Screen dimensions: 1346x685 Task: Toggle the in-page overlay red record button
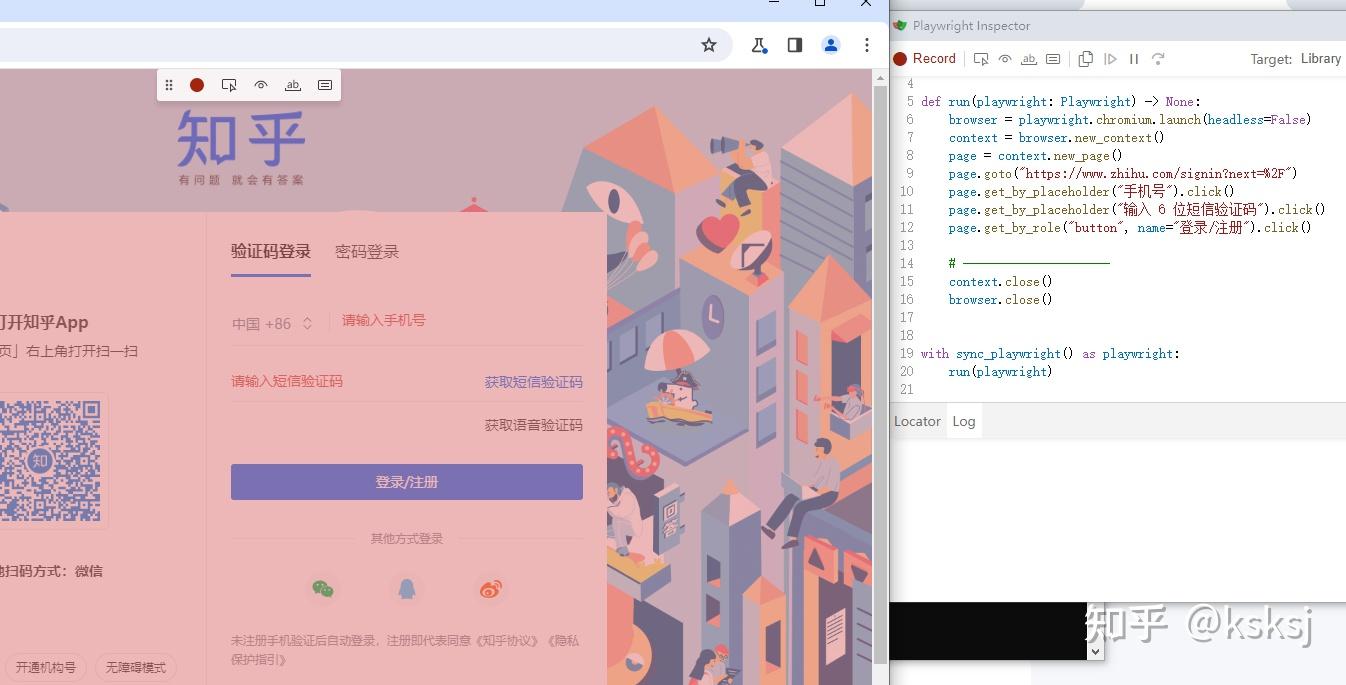pyautogui.click(x=197, y=85)
